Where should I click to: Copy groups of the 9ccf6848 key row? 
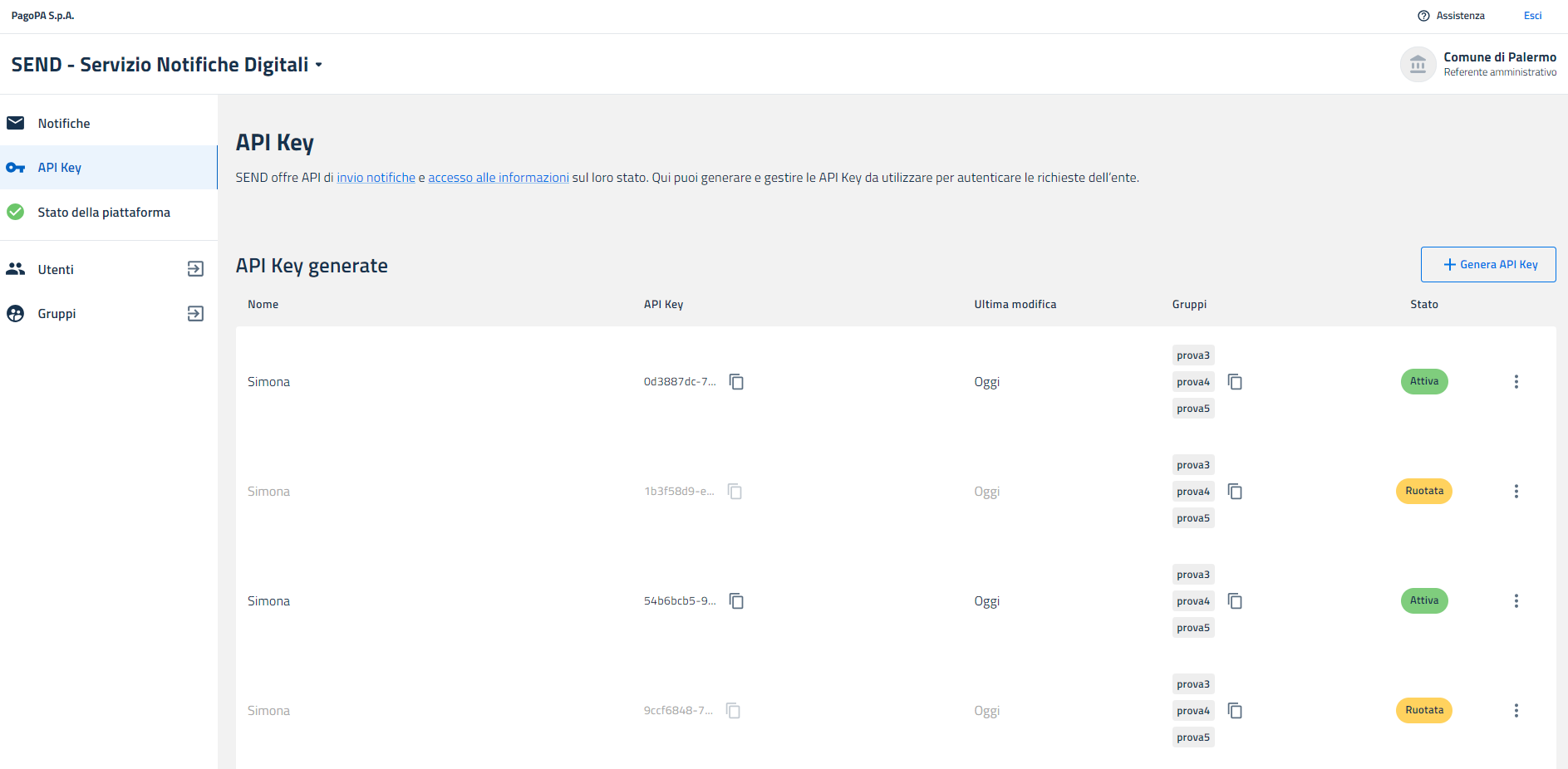tap(1235, 711)
